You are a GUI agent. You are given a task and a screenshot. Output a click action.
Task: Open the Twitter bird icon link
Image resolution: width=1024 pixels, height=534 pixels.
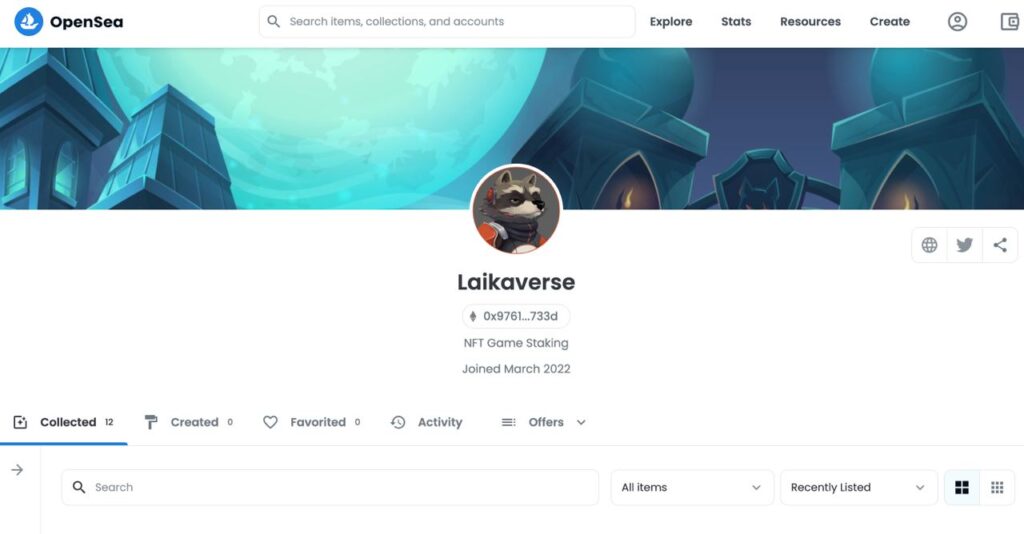(965, 245)
